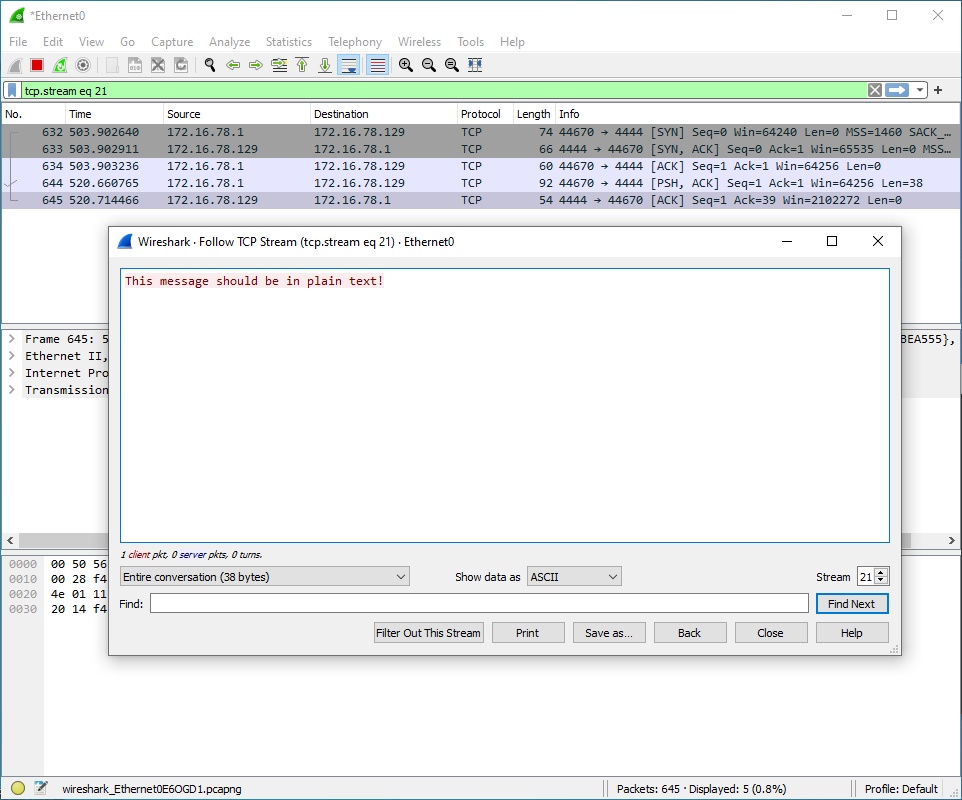Expand the Ethernet II tree item
Viewport: 962px width, 800px height.
point(12,356)
